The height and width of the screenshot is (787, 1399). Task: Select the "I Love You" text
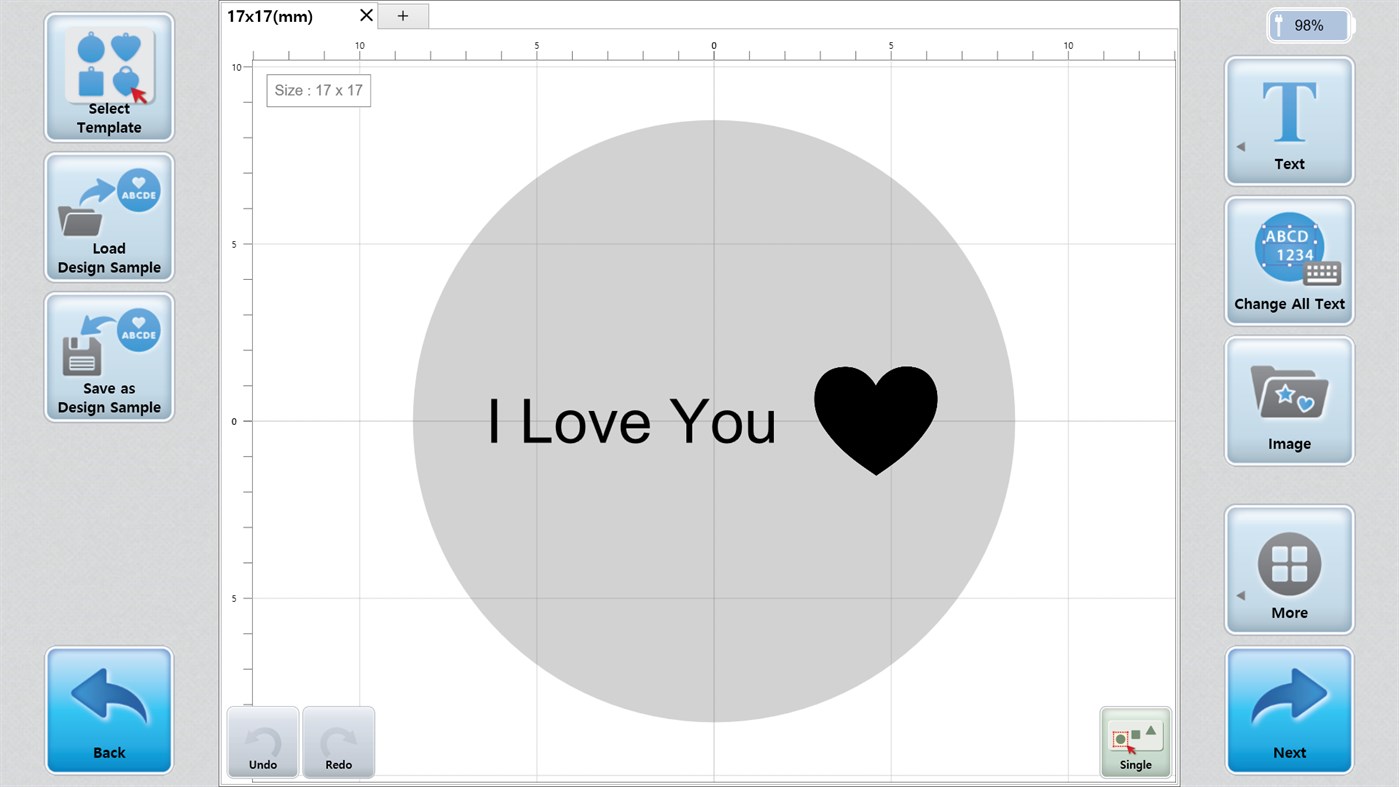click(x=631, y=422)
